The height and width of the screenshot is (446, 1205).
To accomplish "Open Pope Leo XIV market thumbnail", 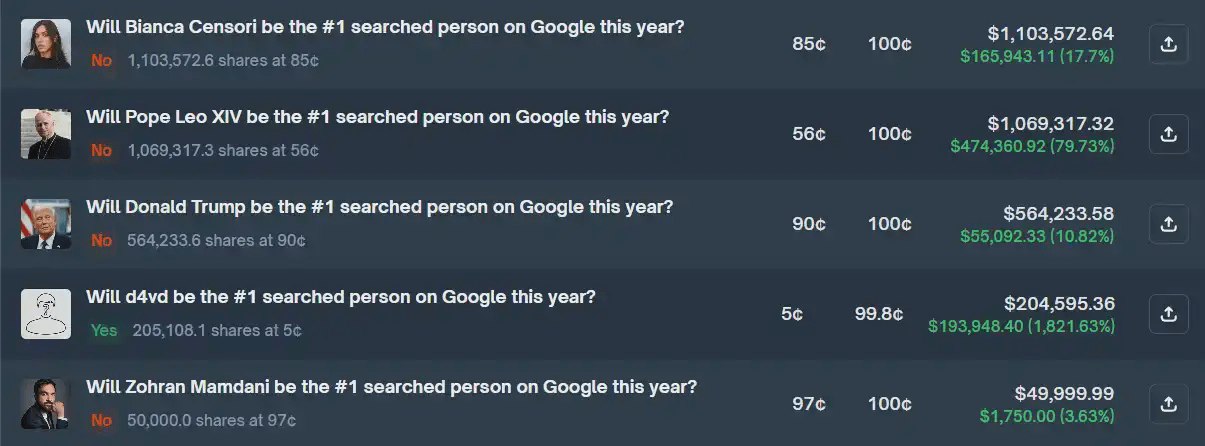I will pos(46,134).
